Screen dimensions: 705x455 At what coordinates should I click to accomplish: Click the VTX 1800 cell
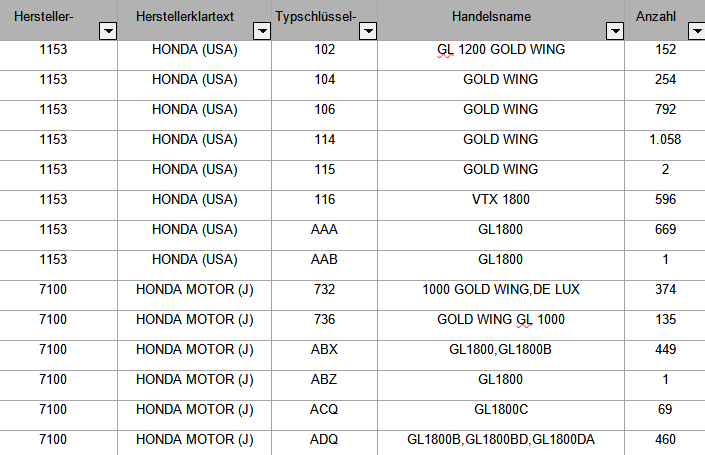point(501,205)
